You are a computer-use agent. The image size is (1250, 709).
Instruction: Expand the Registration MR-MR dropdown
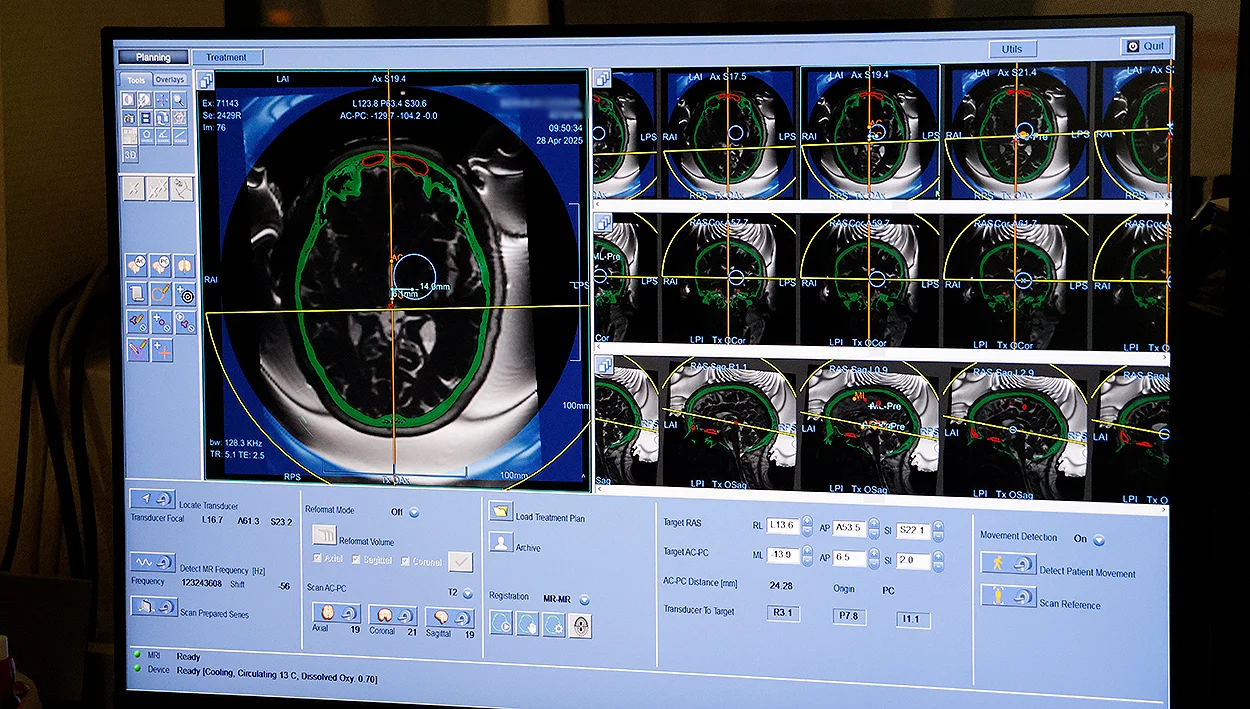coord(584,600)
